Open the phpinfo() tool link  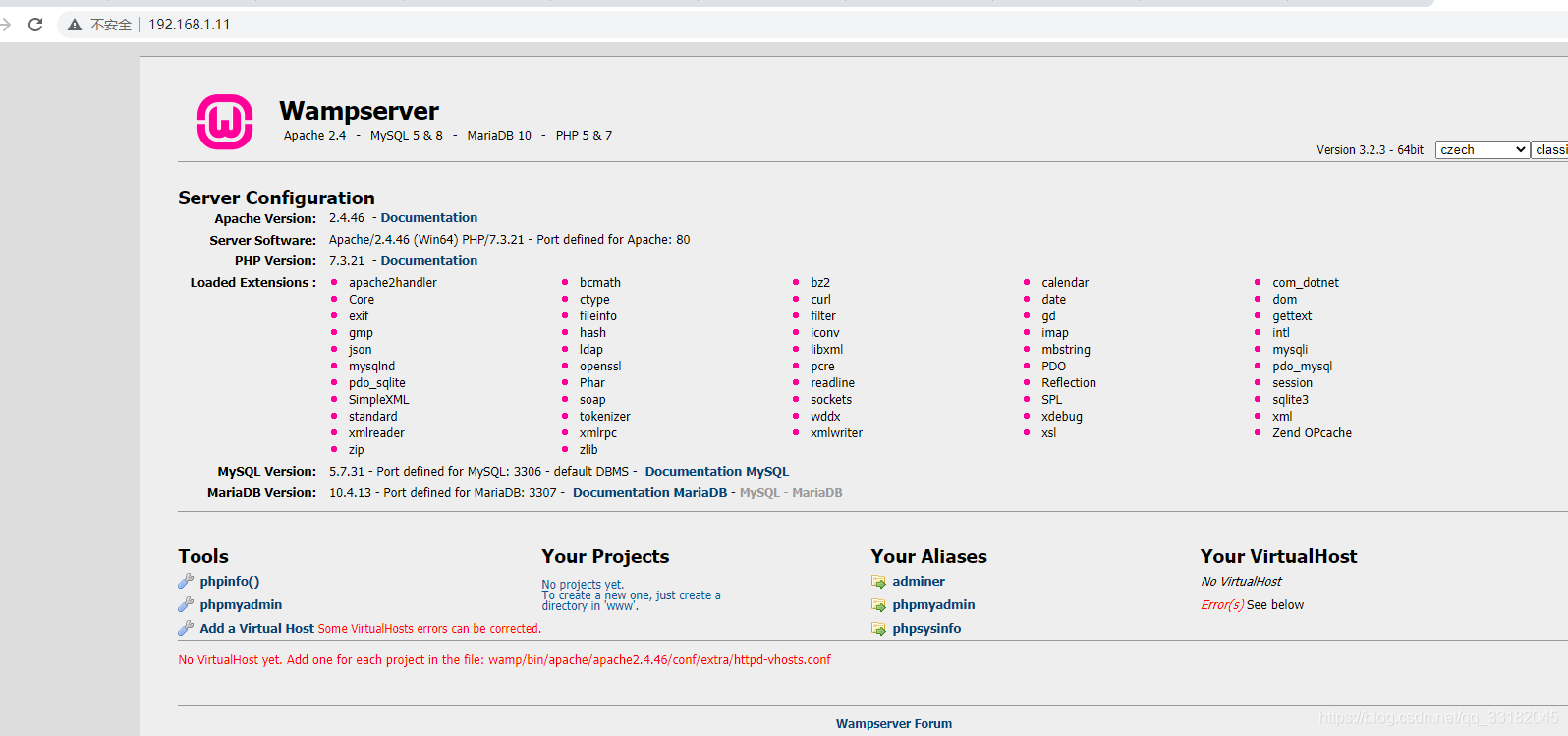click(230, 582)
